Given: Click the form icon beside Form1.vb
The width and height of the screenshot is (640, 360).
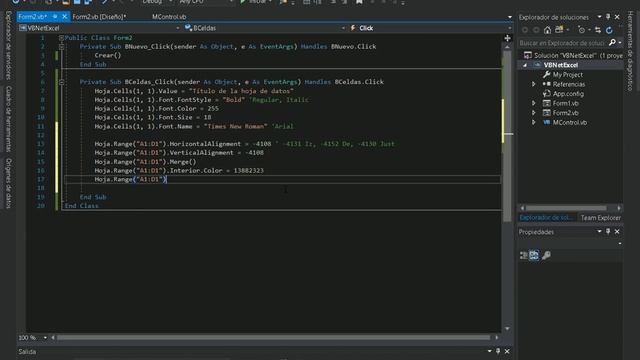Looking at the screenshot, I should [x=547, y=103].
